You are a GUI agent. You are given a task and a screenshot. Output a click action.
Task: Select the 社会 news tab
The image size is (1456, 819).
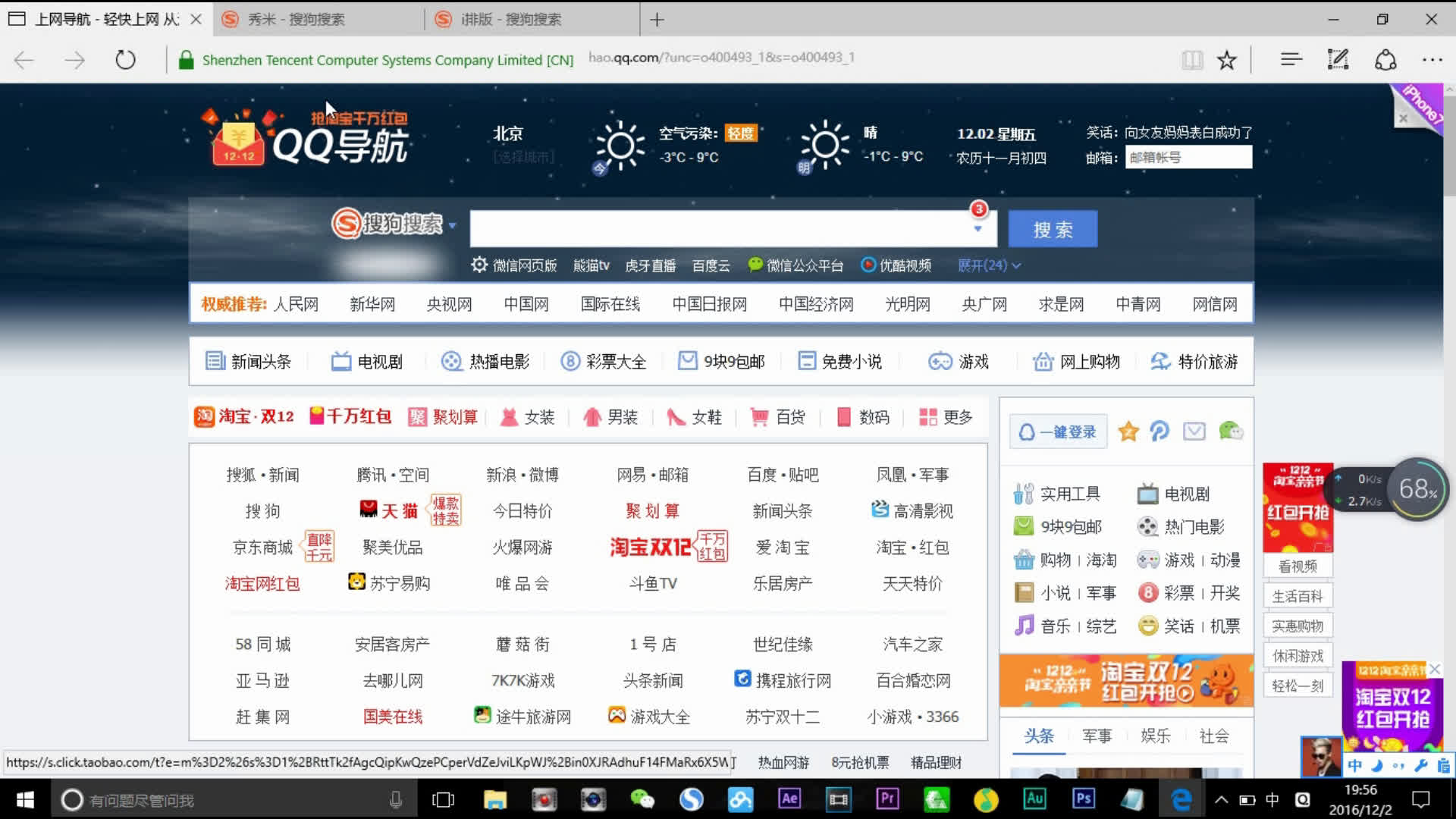click(x=1213, y=736)
